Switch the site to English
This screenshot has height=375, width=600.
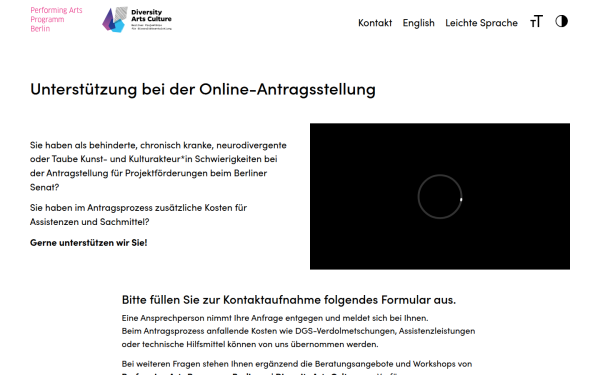pos(419,23)
